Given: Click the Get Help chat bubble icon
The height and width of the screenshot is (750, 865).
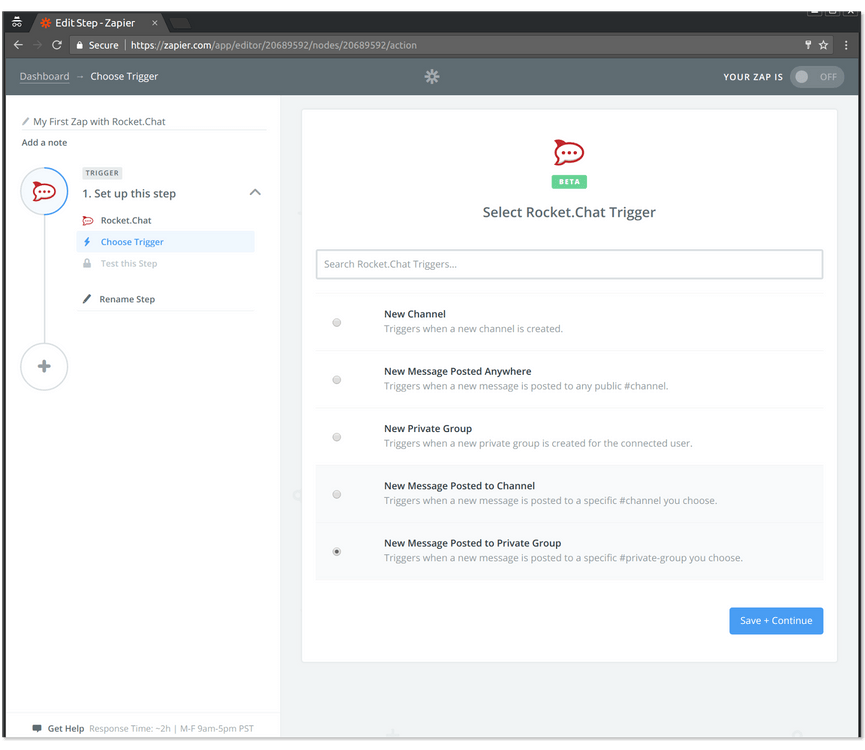Looking at the screenshot, I should tap(37, 728).
